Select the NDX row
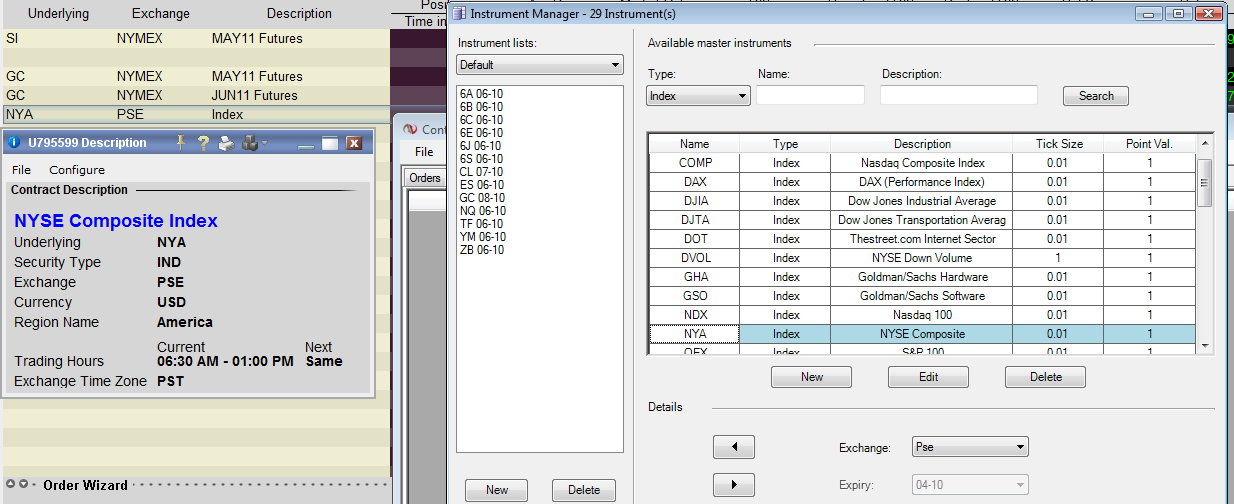1234x504 pixels. [922, 315]
